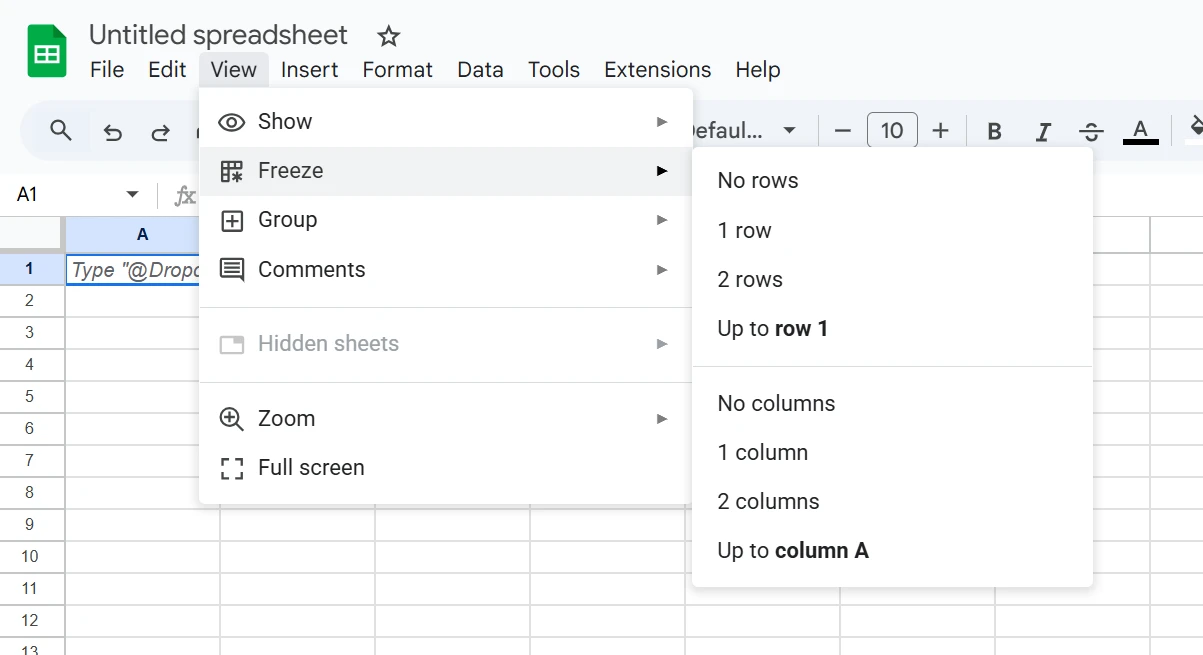1203x655 pixels.
Task: Select Full screen from View menu
Action: pyautogui.click(x=311, y=468)
